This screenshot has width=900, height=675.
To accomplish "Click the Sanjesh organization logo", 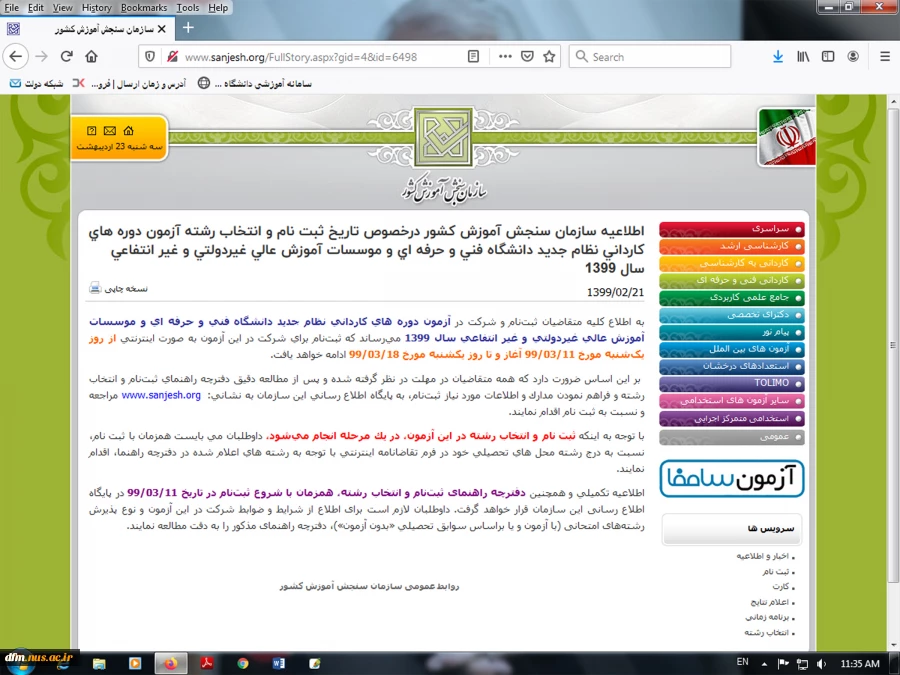I will pos(443,137).
